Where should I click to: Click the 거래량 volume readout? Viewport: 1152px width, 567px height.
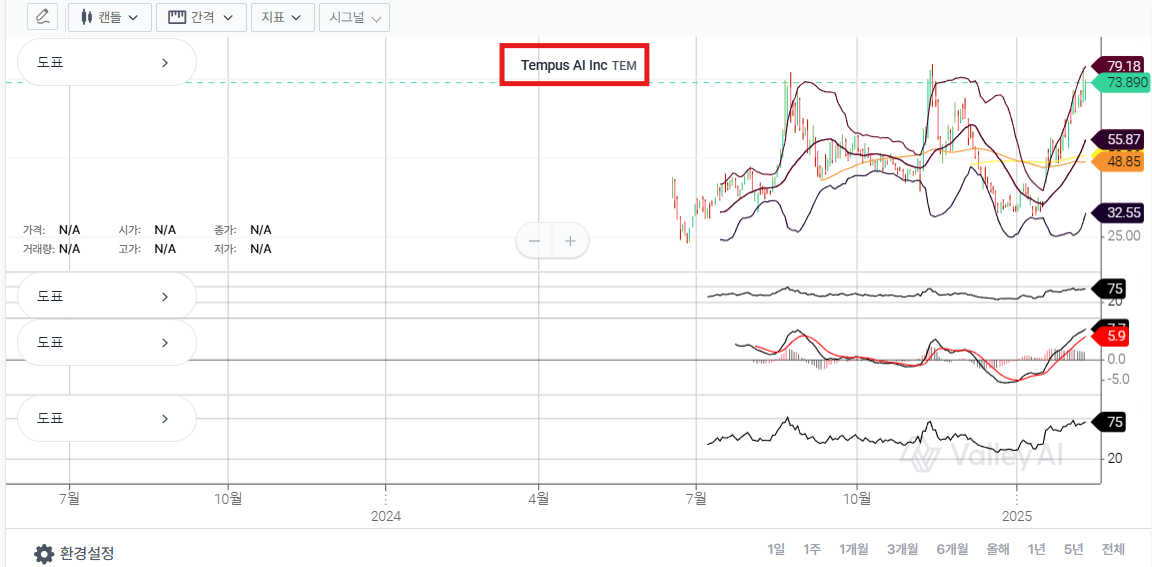point(51,249)
